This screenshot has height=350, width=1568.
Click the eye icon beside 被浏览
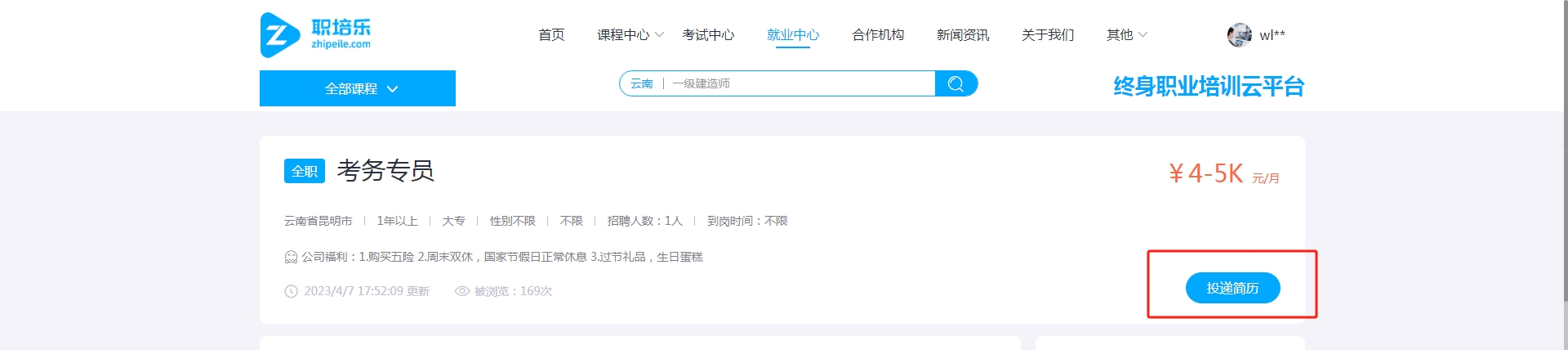pos(461,291)
